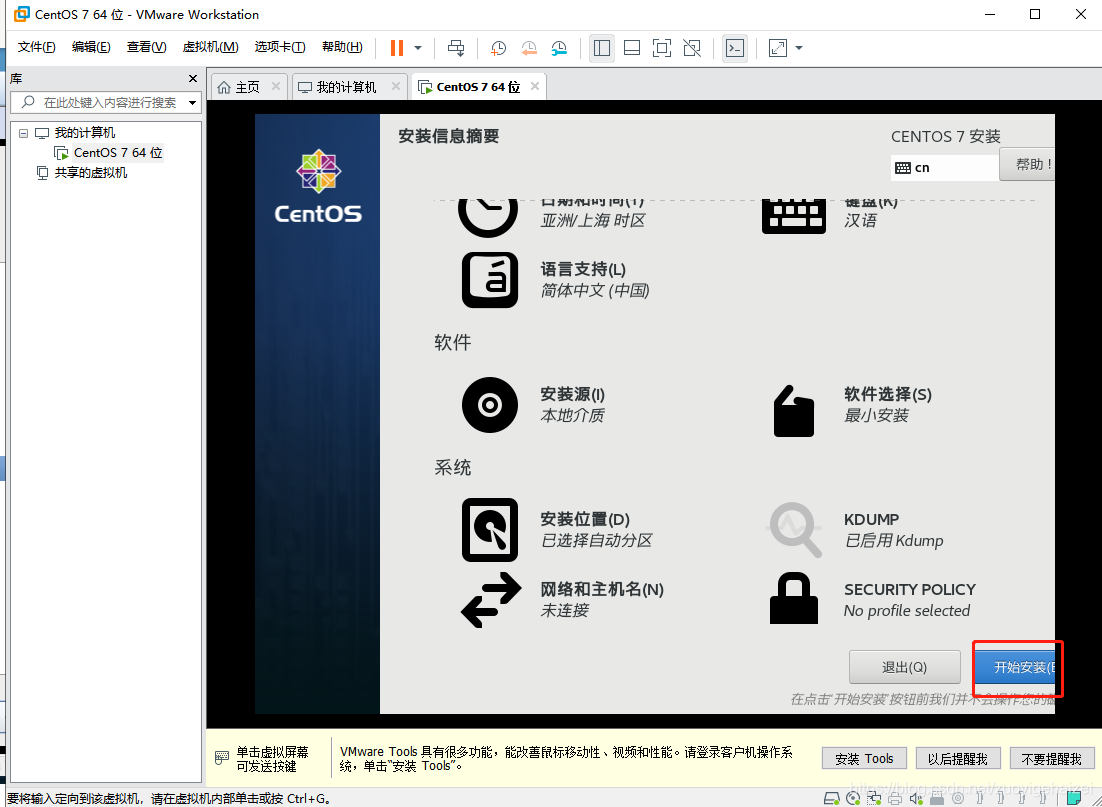Close the 主页 tab
Viewport: 1102px width, 807px height.
pyautogui.click(x=276, y=86)
